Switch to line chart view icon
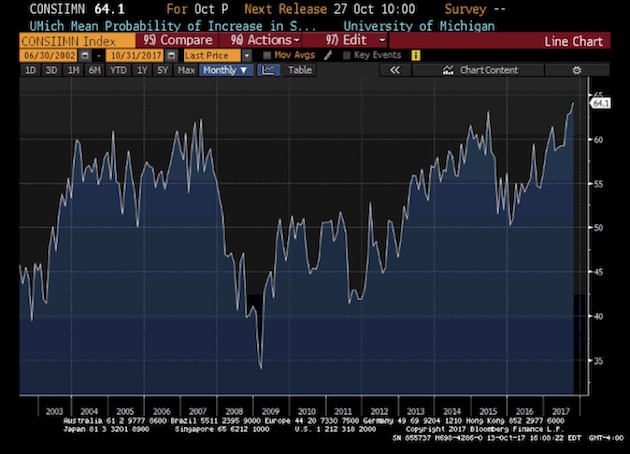Image resolution: width=630 pixels, height=454 pixels. 269,71
